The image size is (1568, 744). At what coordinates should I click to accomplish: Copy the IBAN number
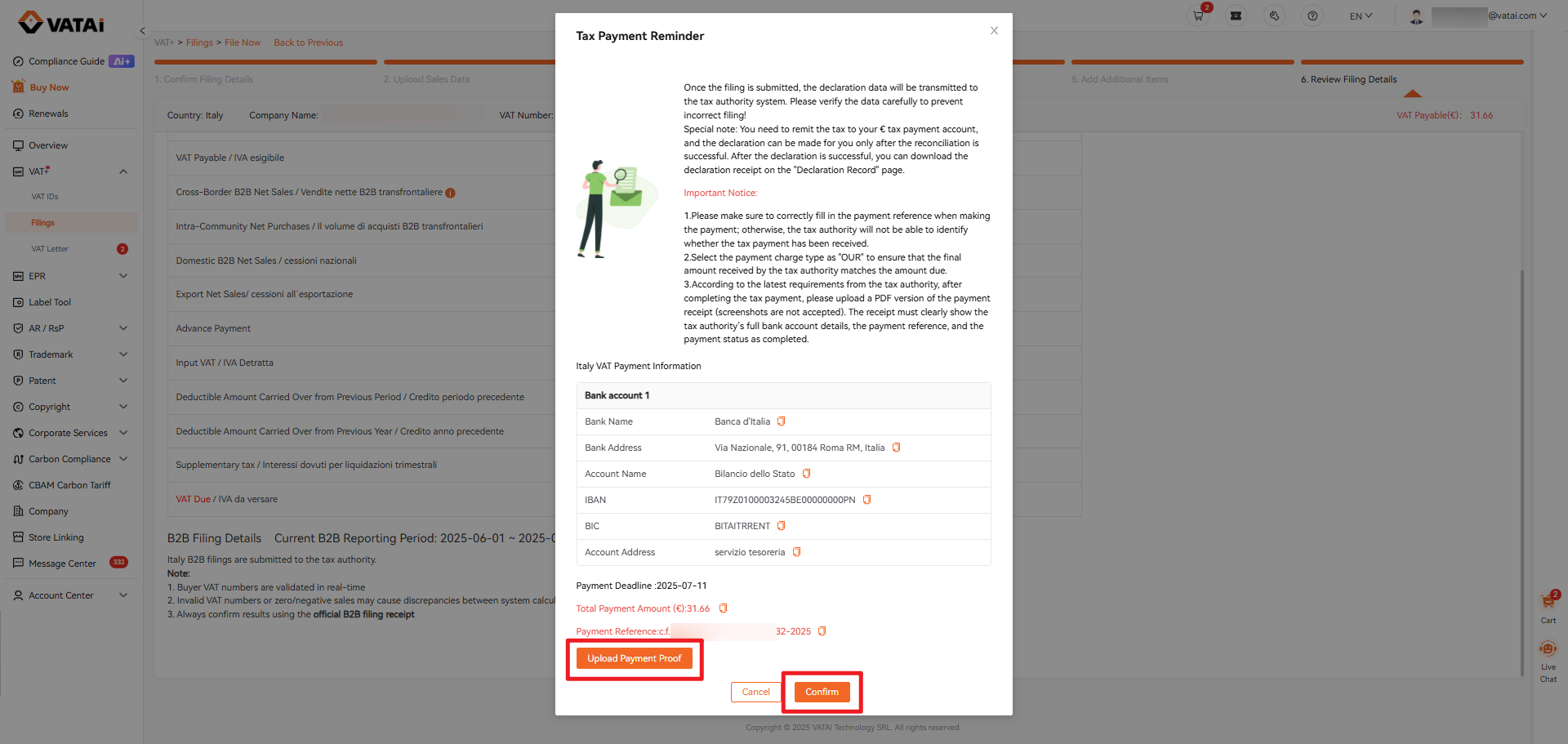tap(866, 500)
